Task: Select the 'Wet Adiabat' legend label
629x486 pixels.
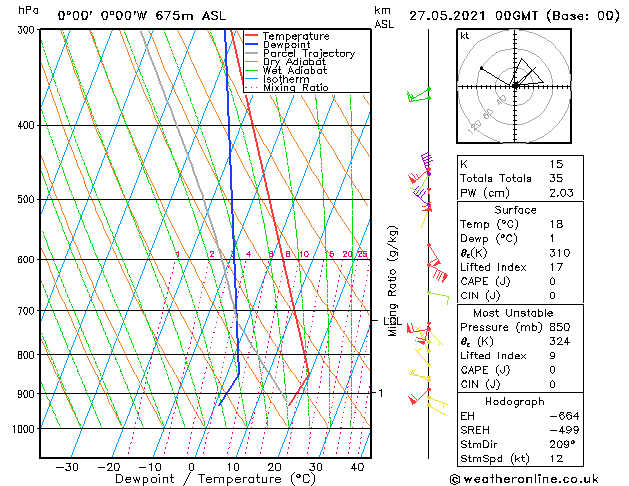Action: click(295, 71)
